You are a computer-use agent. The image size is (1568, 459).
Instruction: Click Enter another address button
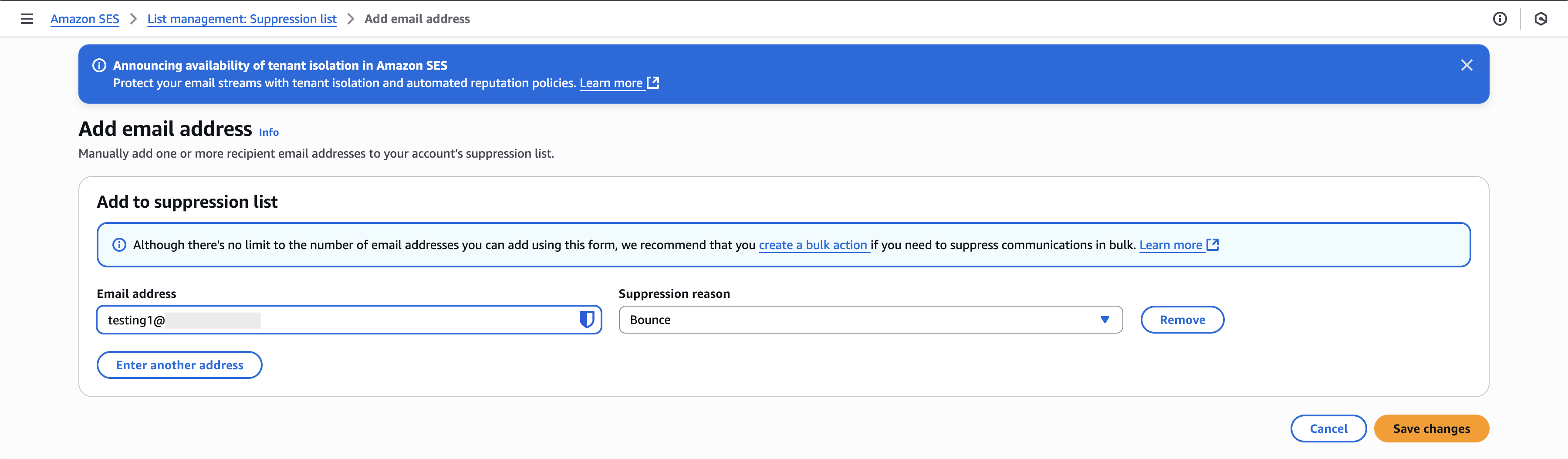[179, 364]
